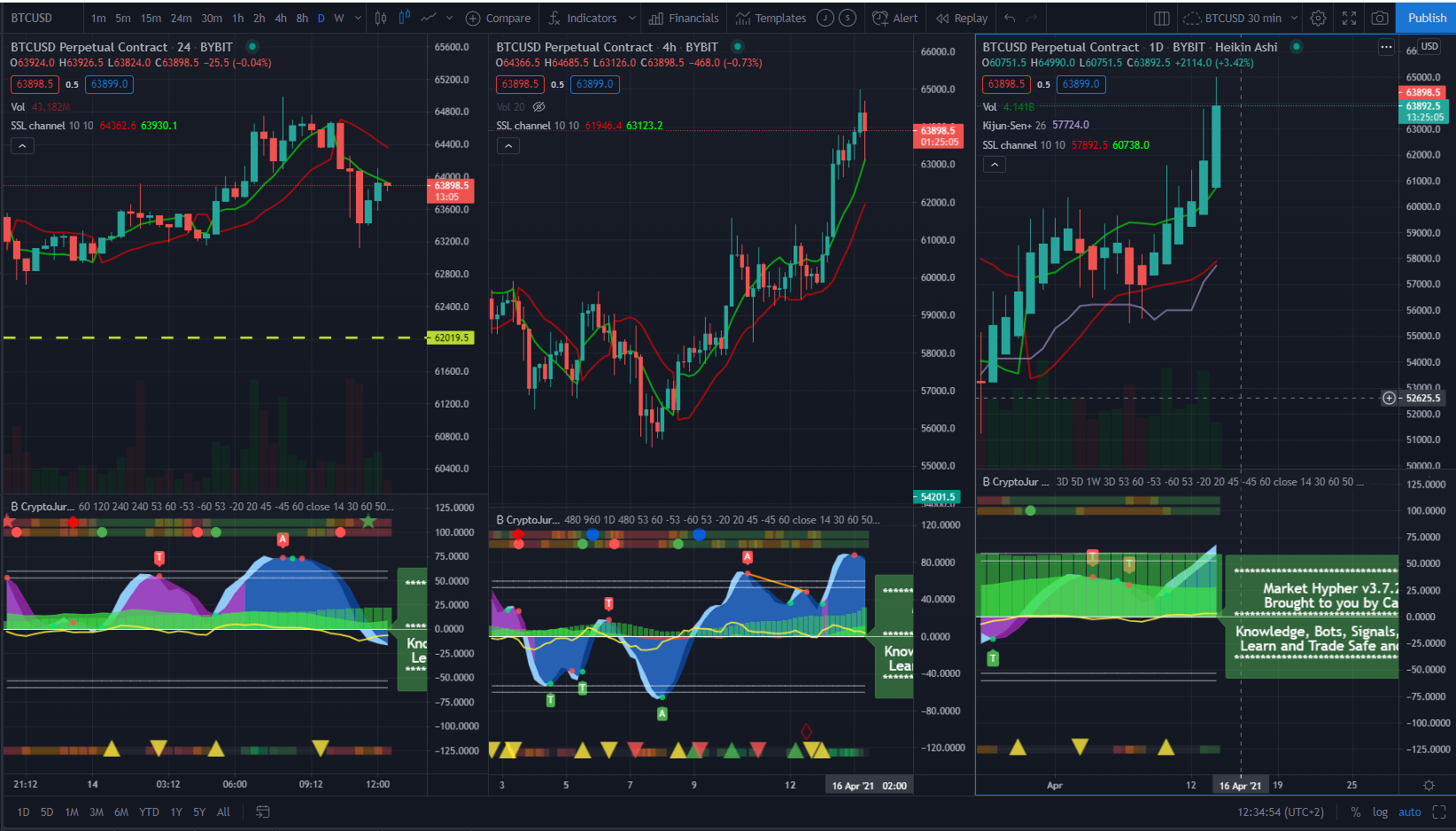1456x831 pixels.
Task: Create a new Alert
Action: tap(895, 18)
